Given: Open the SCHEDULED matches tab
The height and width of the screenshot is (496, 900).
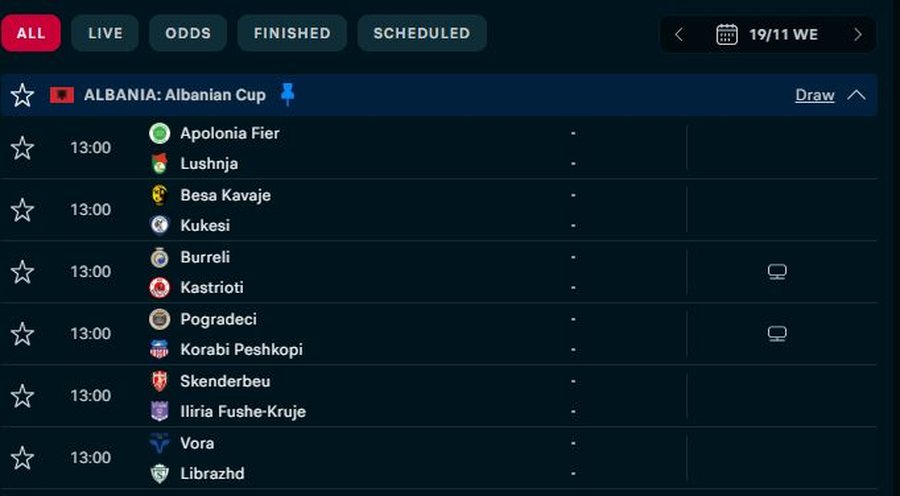Looking at the screenshot, I should [x=422, y=33].
